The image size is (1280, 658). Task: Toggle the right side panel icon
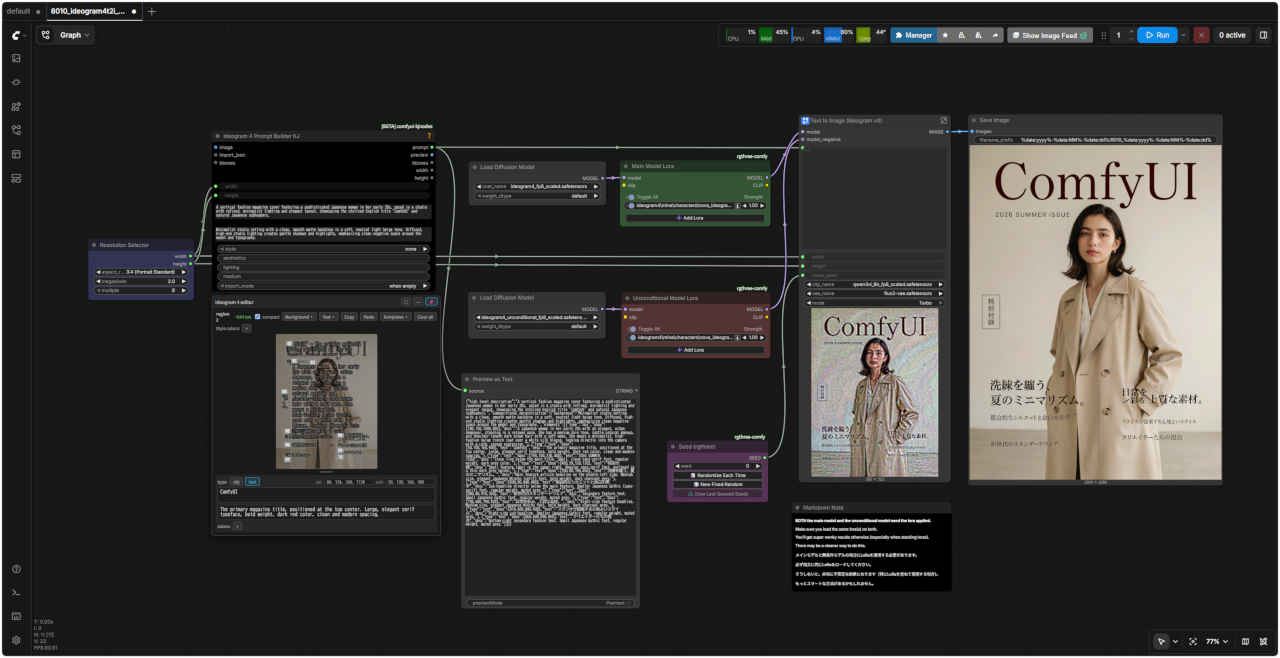point(1263,35)
